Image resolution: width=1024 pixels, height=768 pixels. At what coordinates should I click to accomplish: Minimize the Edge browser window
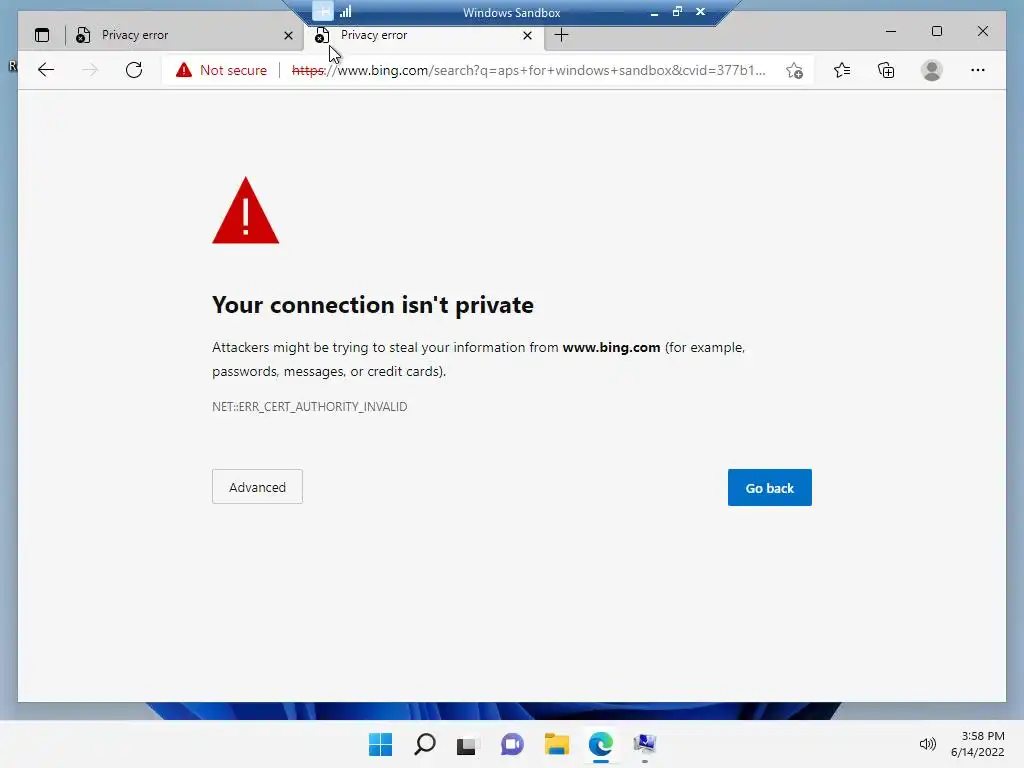pyautogui.click(x=891, y=31)
